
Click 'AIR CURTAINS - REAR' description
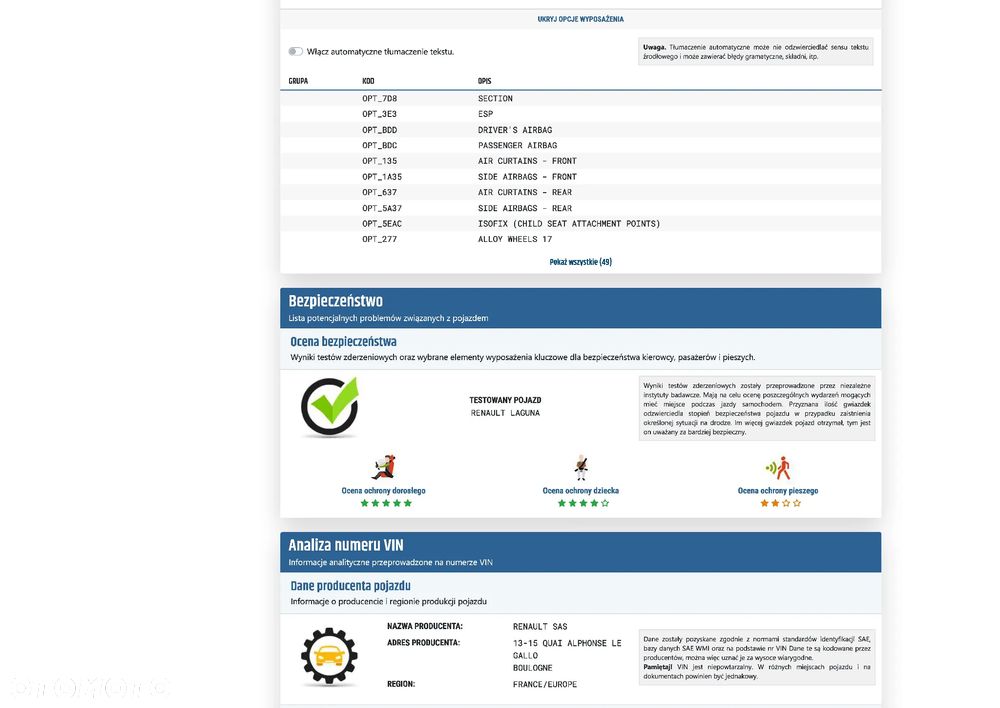525,193
